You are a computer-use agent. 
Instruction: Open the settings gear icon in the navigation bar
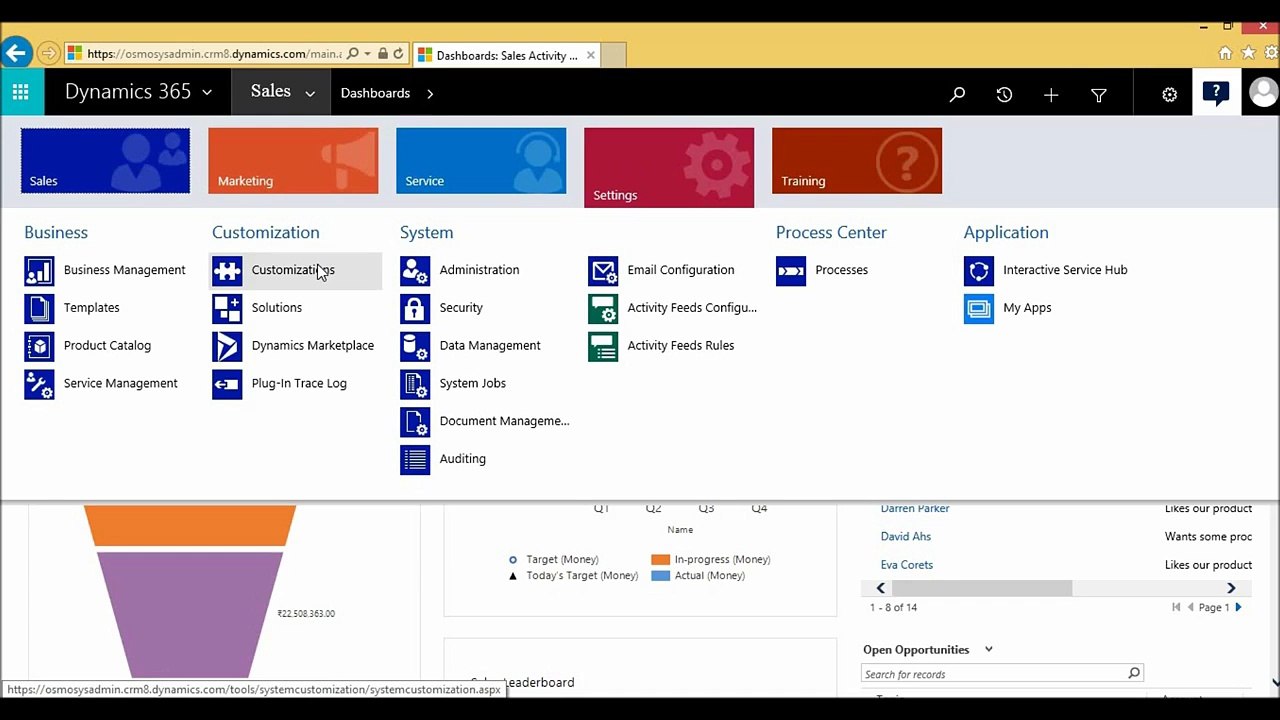click(x=1169, y=94)
